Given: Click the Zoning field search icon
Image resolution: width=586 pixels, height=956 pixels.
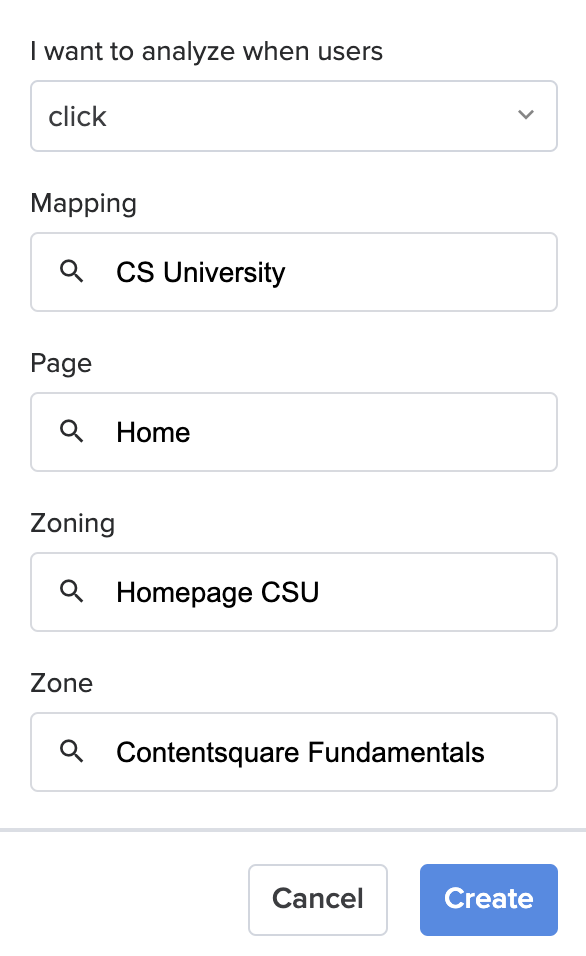Looking at the screenshot, I should click(71, 591).
